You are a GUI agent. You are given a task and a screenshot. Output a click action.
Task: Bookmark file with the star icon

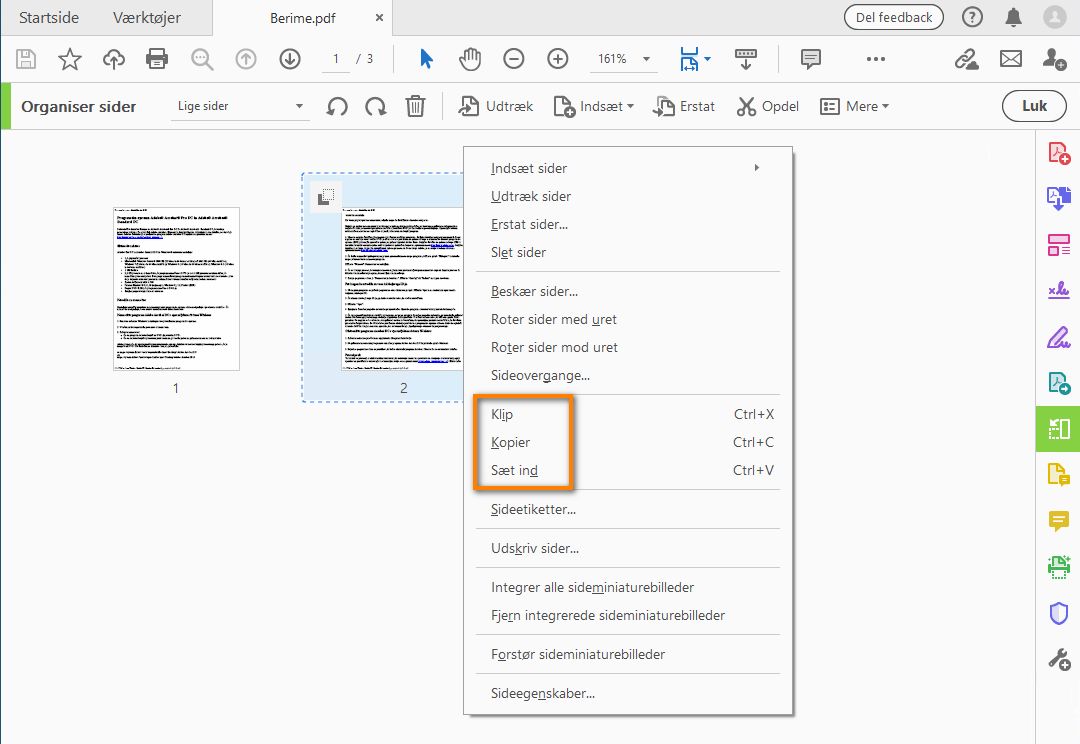pos(70,59)
